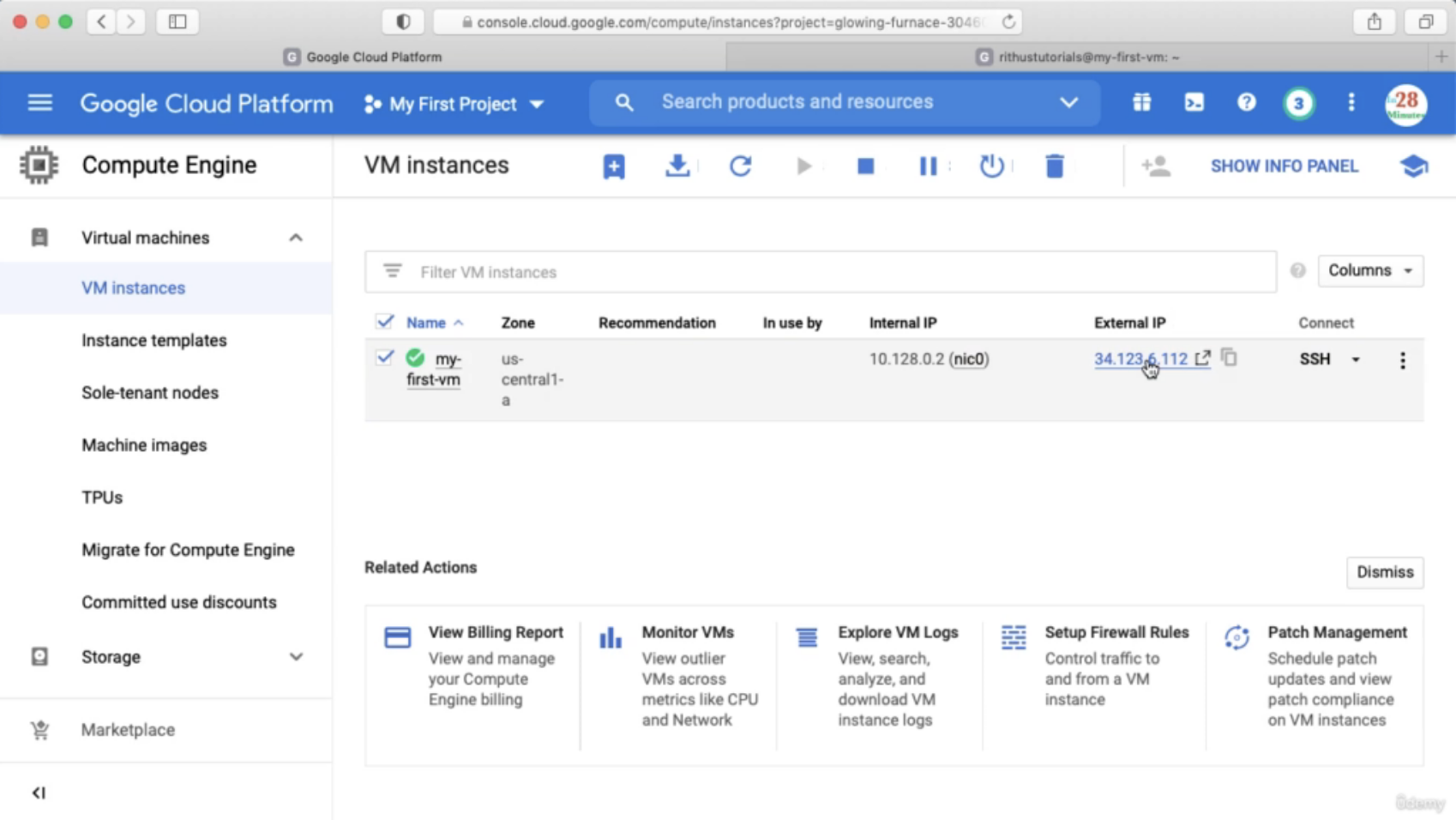Click the Import VM download icon

pyautogui.click(x=677, y=166)
